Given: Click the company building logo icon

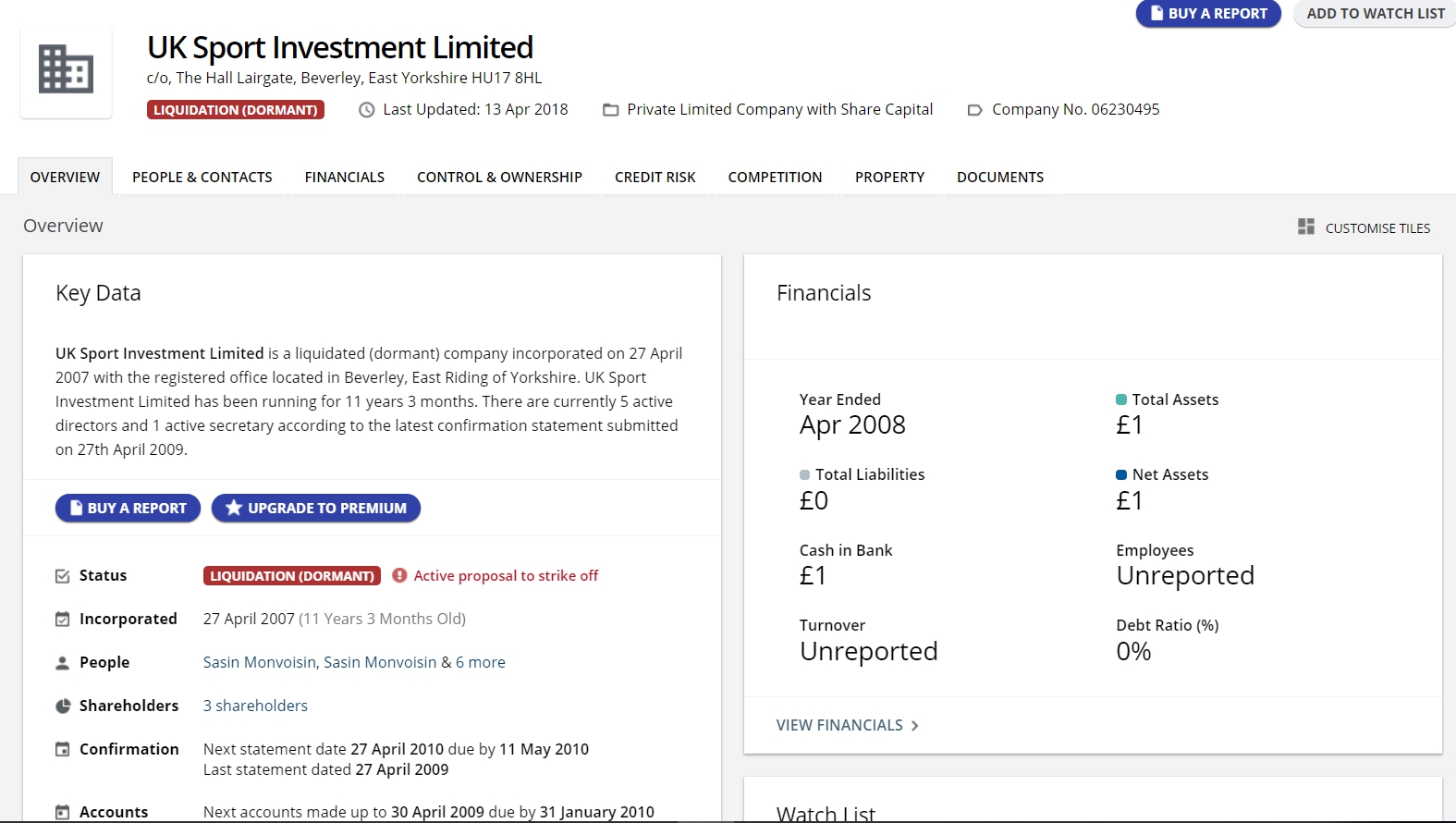Looking at the screenshot, I should (66, 70).
